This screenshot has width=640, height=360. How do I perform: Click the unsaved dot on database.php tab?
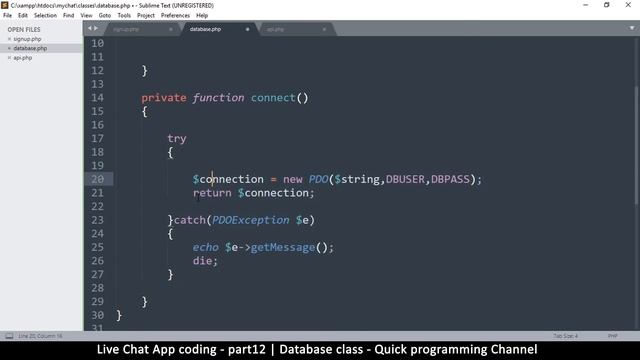click(x=247, y=29)
